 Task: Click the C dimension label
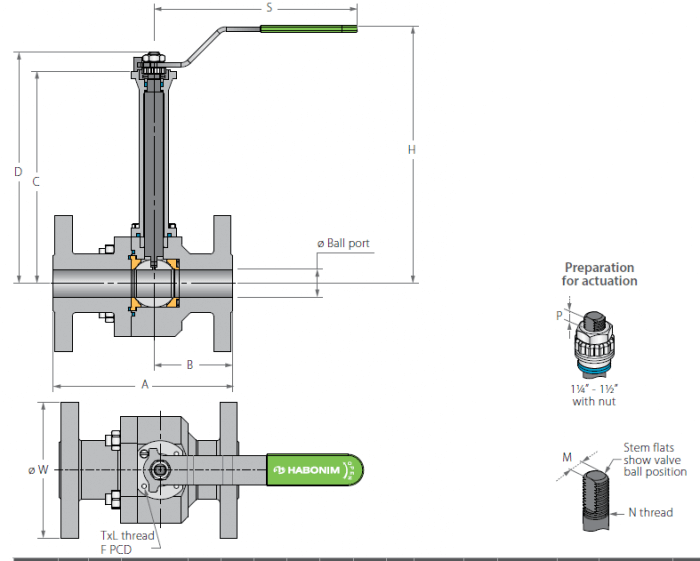tap(36, 182)
